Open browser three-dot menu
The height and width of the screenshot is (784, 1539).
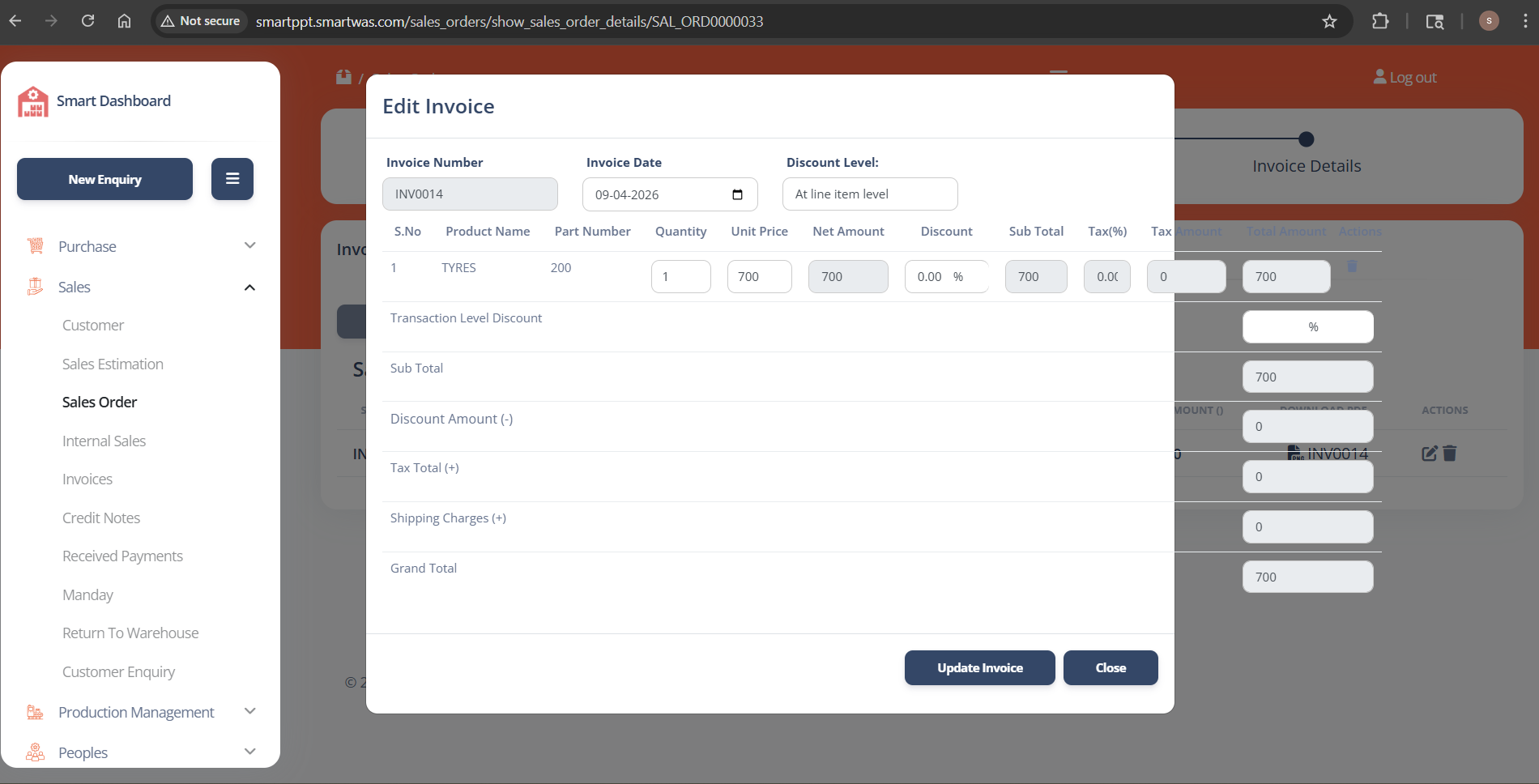[x=1524, y=21]
